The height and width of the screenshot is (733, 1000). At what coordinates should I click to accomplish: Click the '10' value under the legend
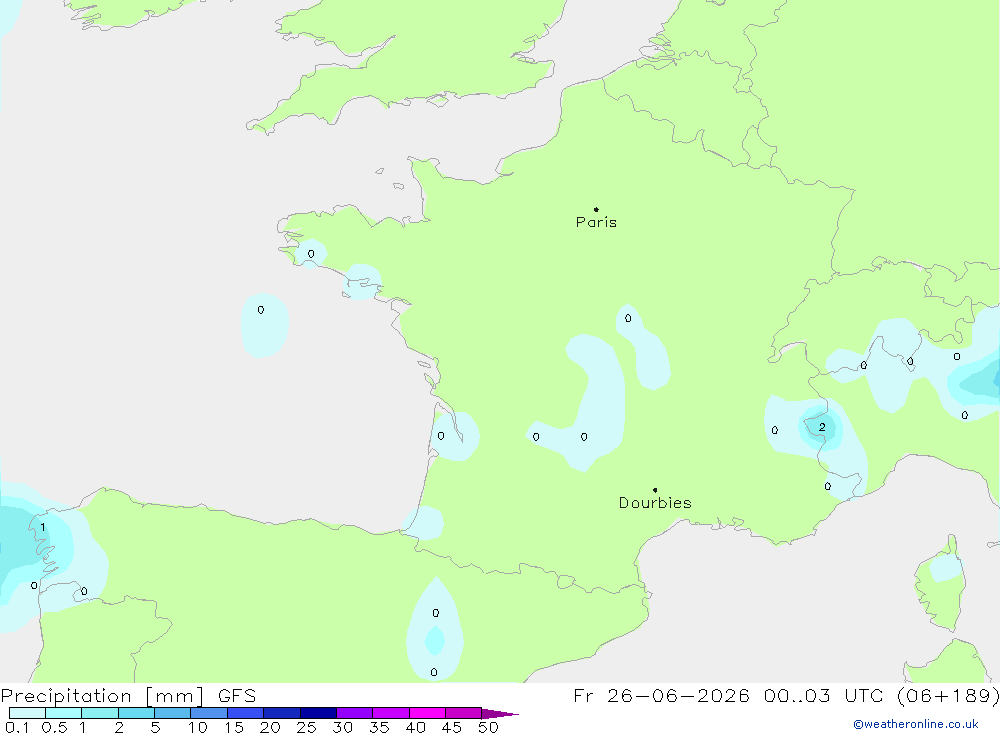[x=198, y=727]
